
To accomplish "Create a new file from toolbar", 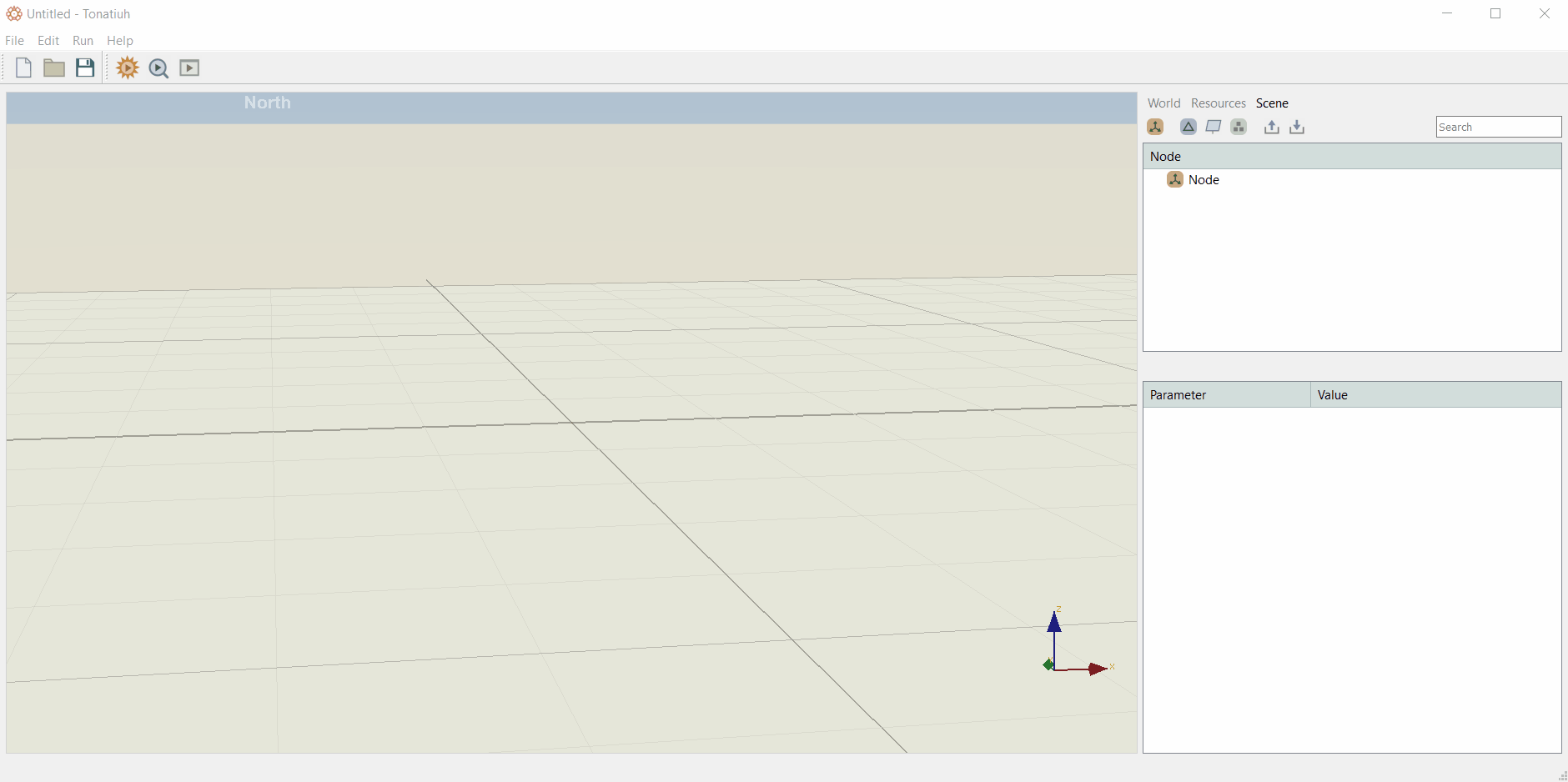I will tap(23, 68).
